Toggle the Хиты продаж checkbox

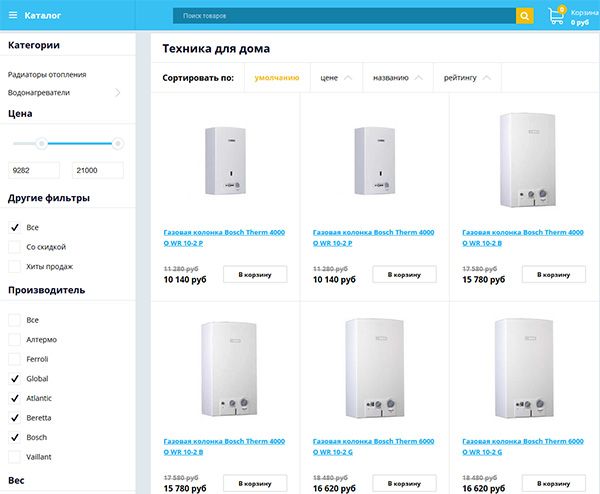[x=15, y=266]
